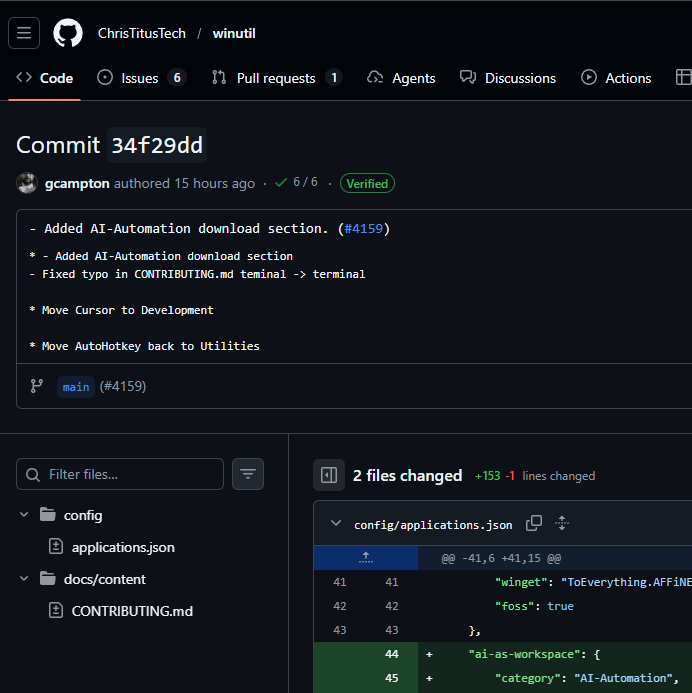Toggle the file tree sidebar panel
The width and height of the screenshot is (692, 693).
point(329,475)
